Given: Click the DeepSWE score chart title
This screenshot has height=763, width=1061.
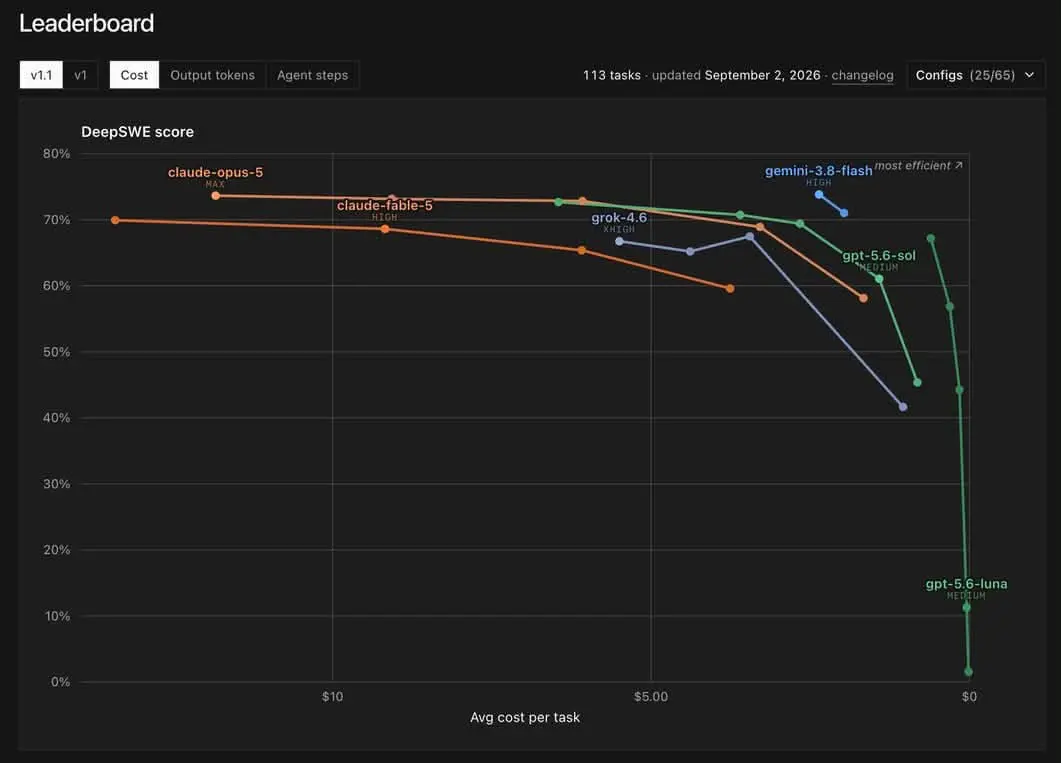Looking at the screenshot, I should pos(137,132).
